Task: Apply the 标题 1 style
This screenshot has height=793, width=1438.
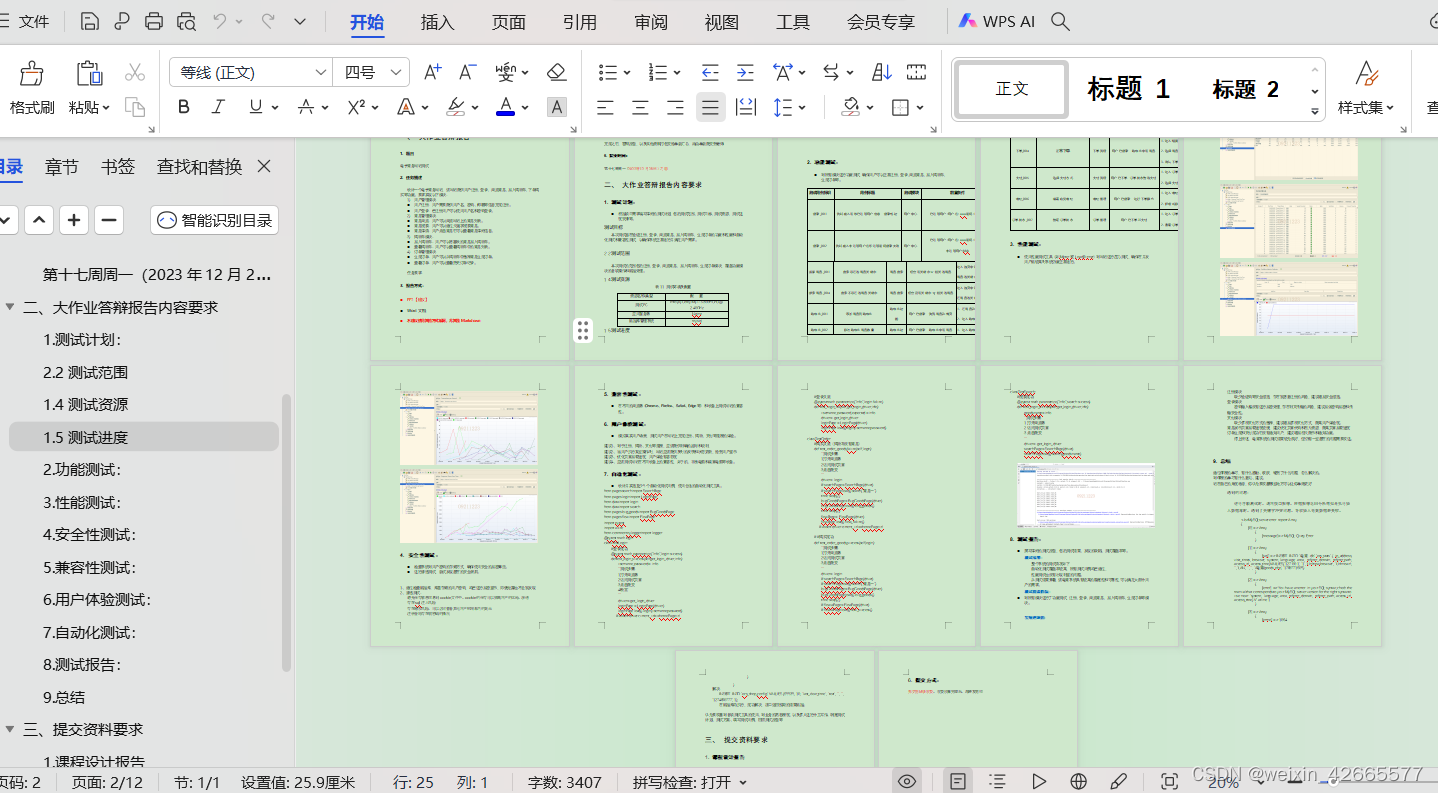Action: pos(1128,89)
